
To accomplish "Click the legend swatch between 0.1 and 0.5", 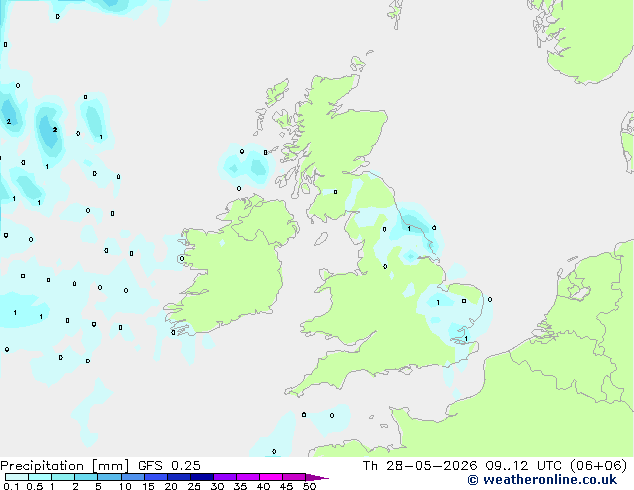I will coord(17,477).
